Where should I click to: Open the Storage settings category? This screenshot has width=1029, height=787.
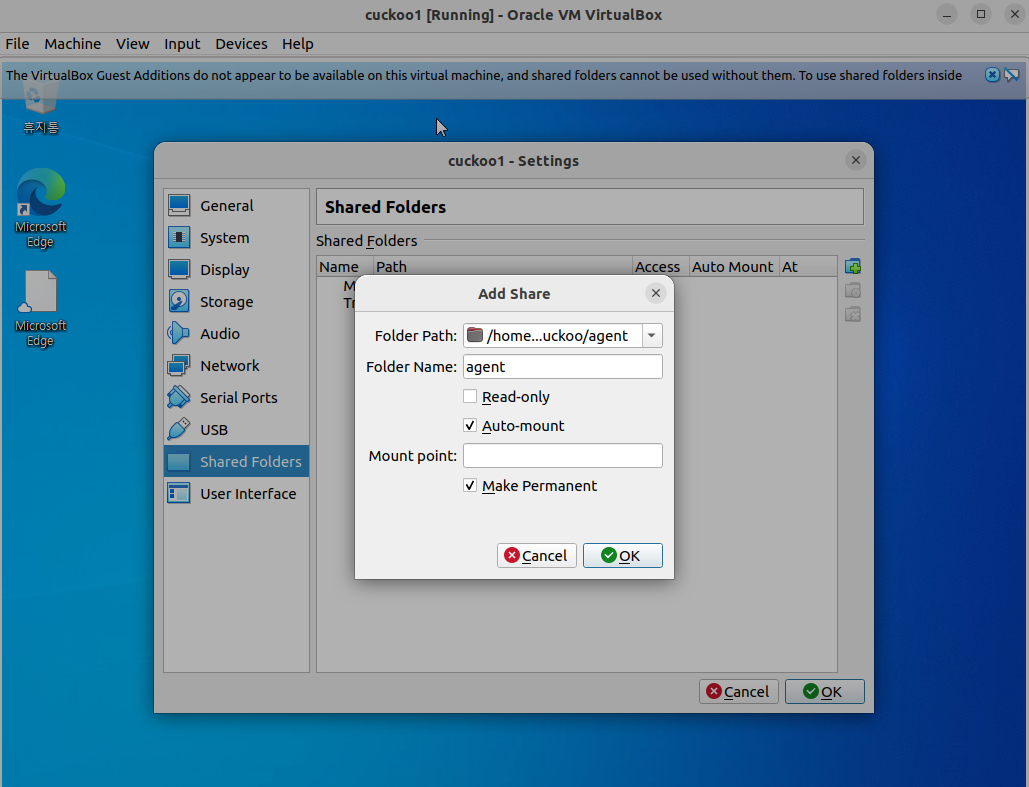click(x=236, y=302)
